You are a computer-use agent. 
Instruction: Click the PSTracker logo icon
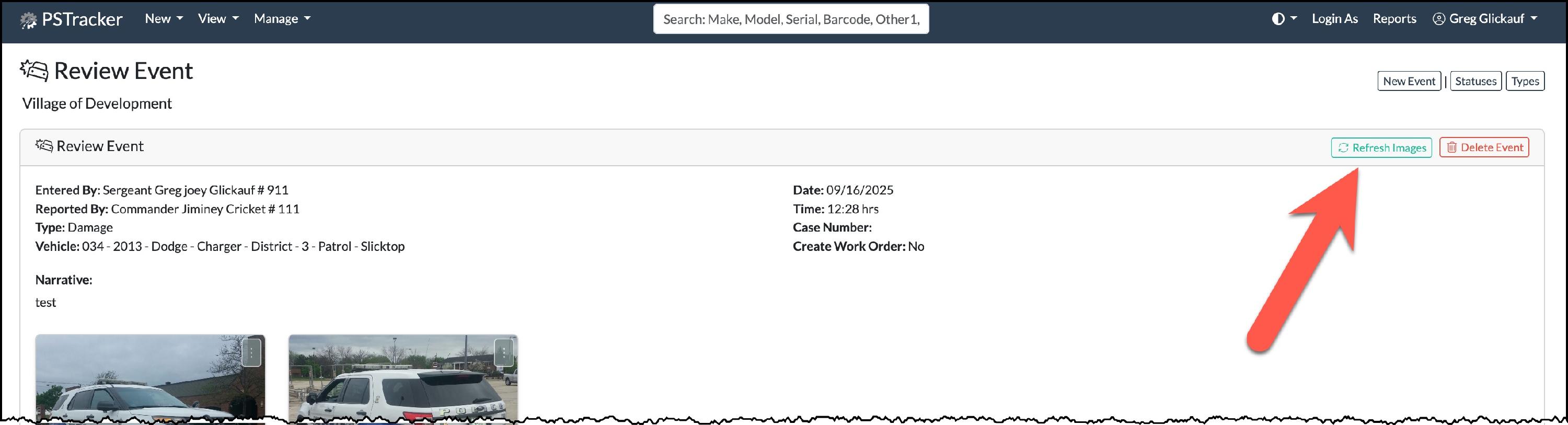28,20
